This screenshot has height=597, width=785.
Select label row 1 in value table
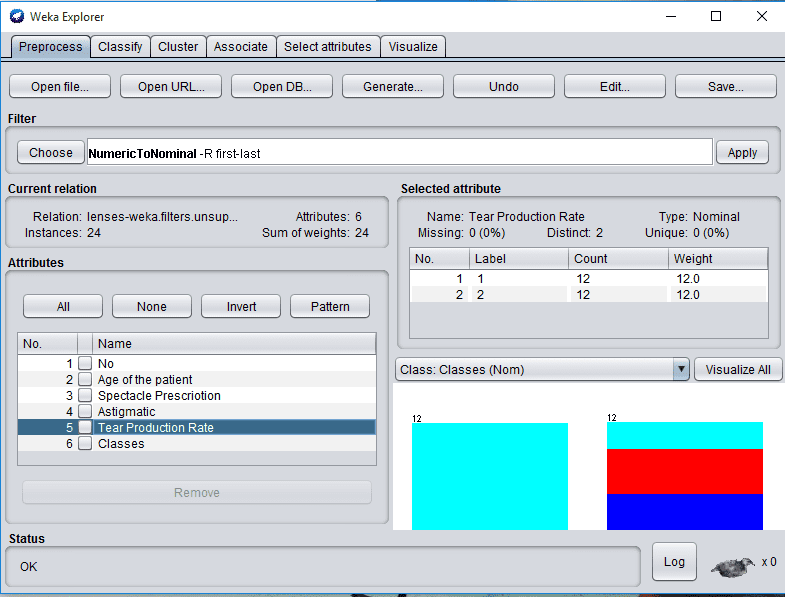point(589,278)
